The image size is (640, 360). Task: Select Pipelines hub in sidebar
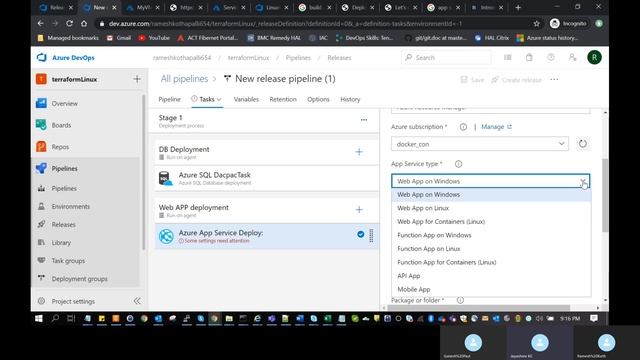pos(64,169)
